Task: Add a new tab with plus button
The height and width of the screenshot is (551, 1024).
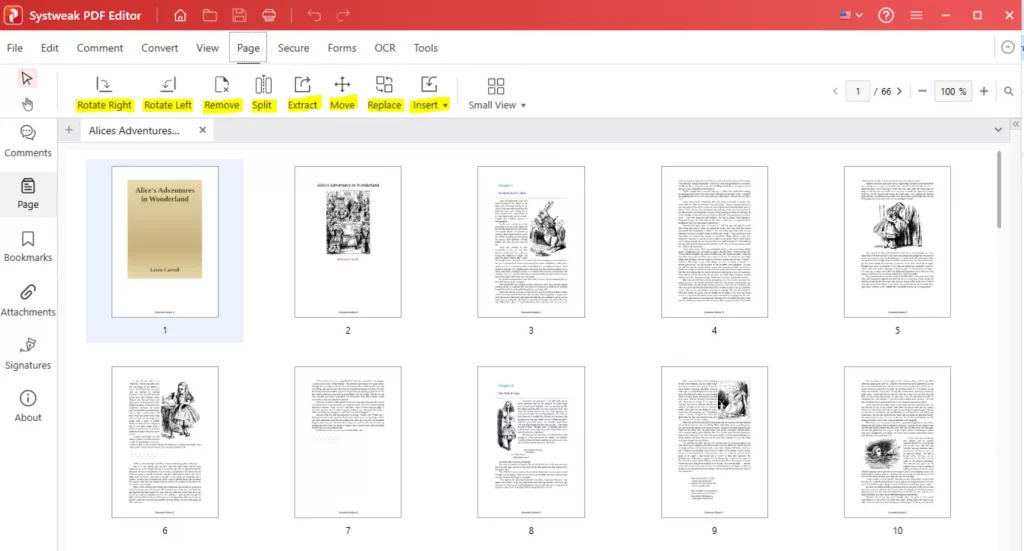Action: coord(69,130)
